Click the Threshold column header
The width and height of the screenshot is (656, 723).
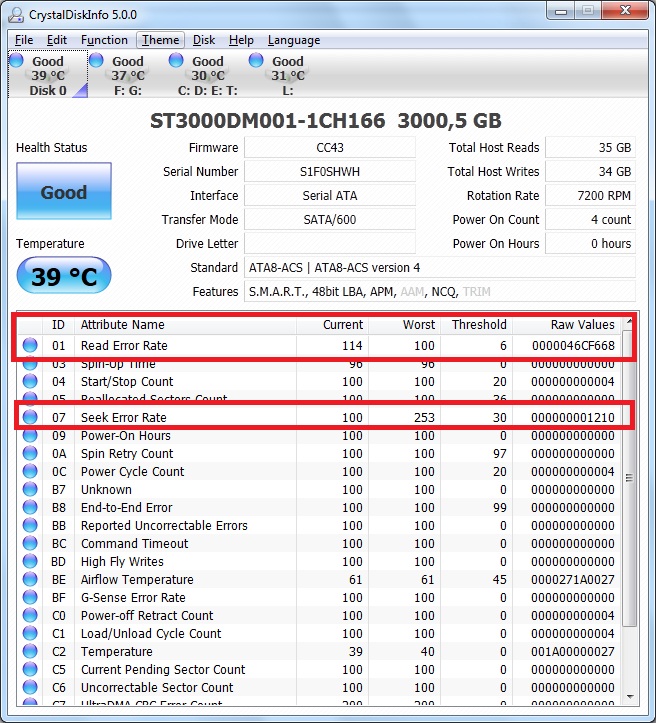pyautogui.click(x=476, y=325)
